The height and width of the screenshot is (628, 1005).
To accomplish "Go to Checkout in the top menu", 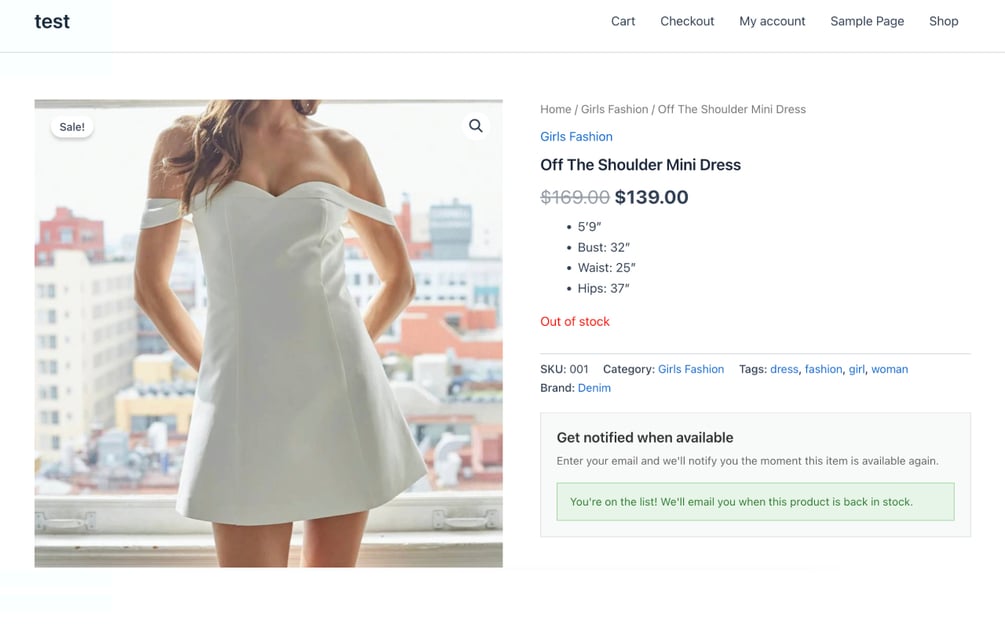I will [x=687, y=21].
